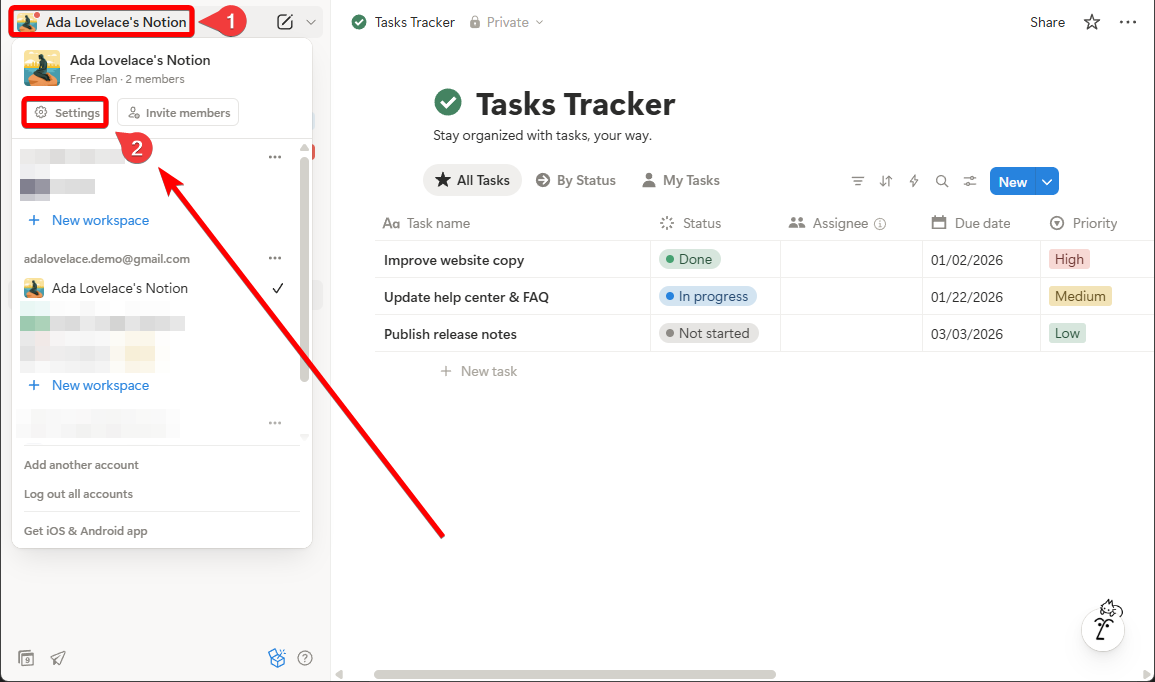Viewport: 1155px width, 682px height.
Task: Click the paper plane icon in sidebar
Action: [x=57, y=658]
